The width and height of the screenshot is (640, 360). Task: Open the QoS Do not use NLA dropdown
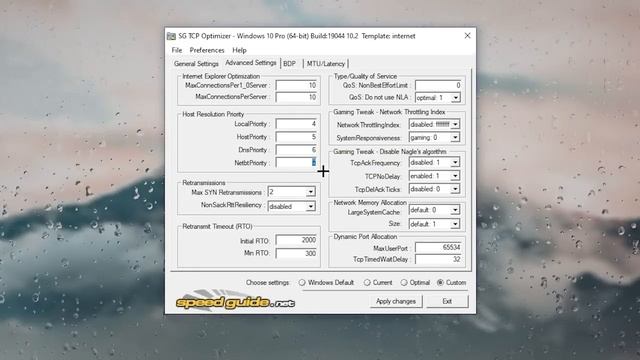coord(456,98)
